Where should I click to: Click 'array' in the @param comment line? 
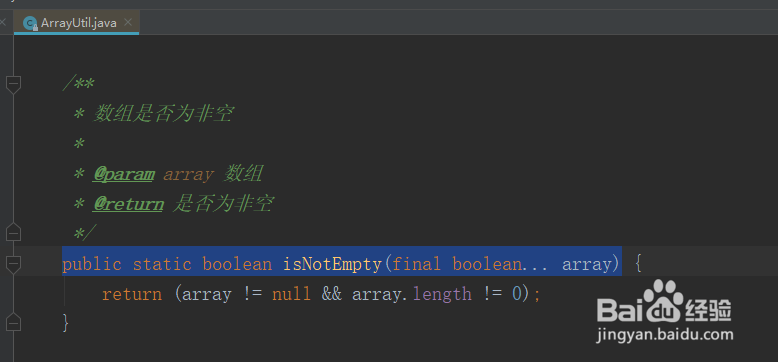188,175
